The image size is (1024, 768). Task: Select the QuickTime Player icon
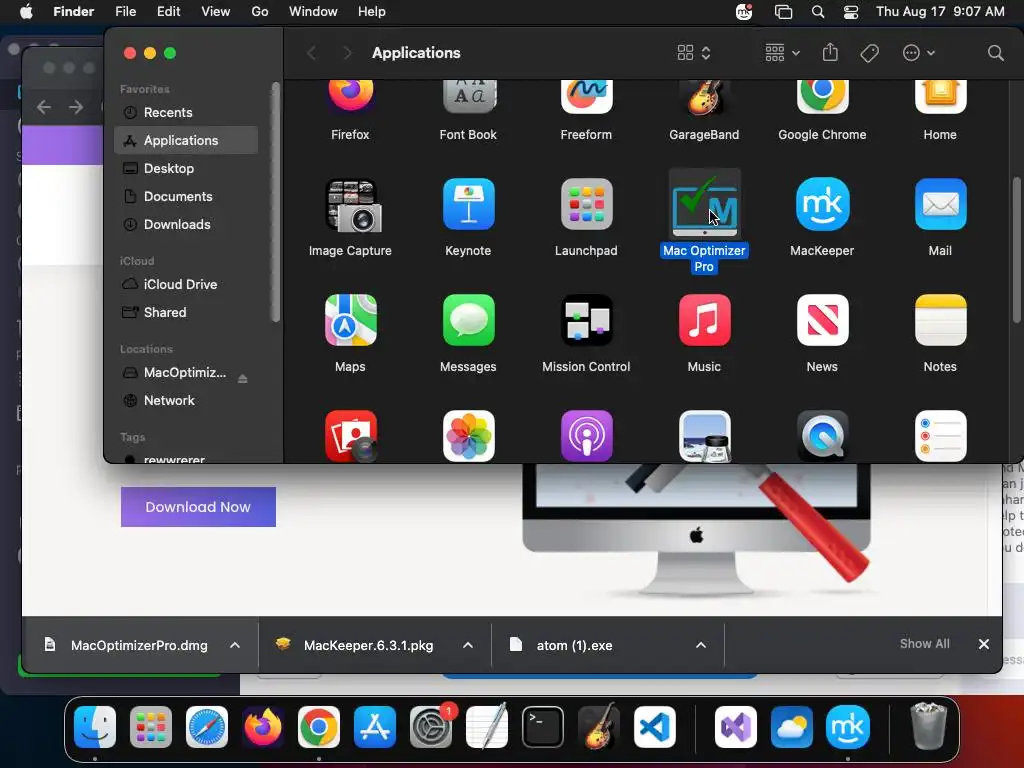click(x=822, y=436)
